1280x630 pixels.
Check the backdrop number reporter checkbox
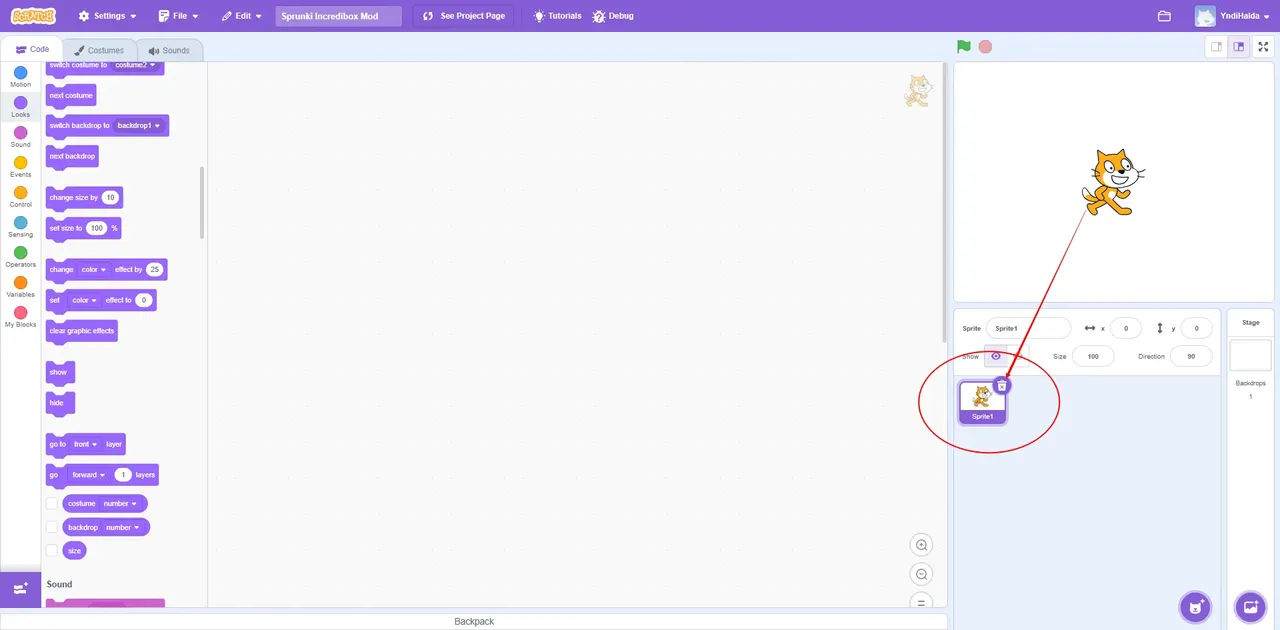[52, 527]
